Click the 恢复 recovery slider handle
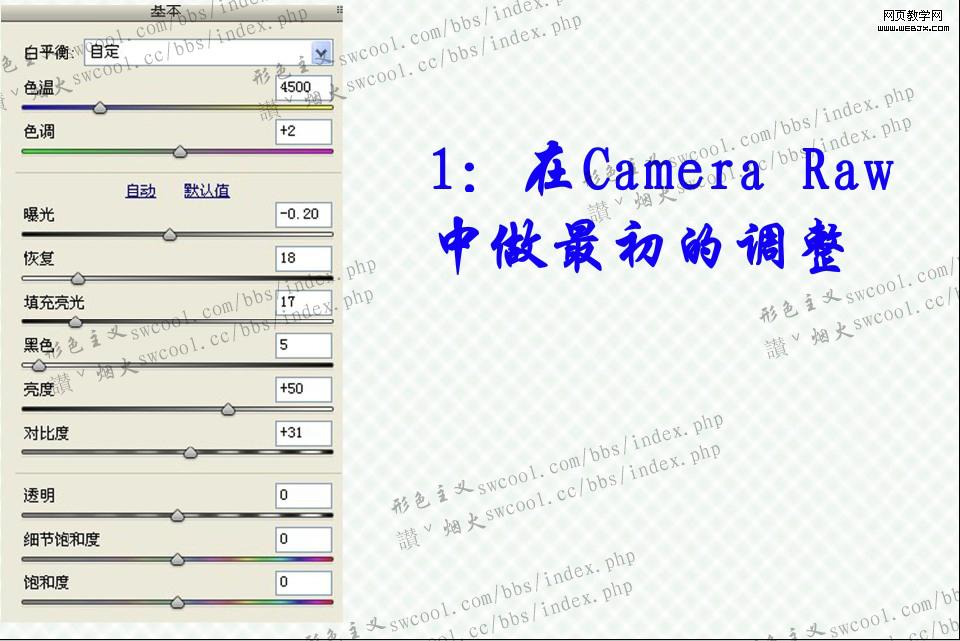 [78, 279]
